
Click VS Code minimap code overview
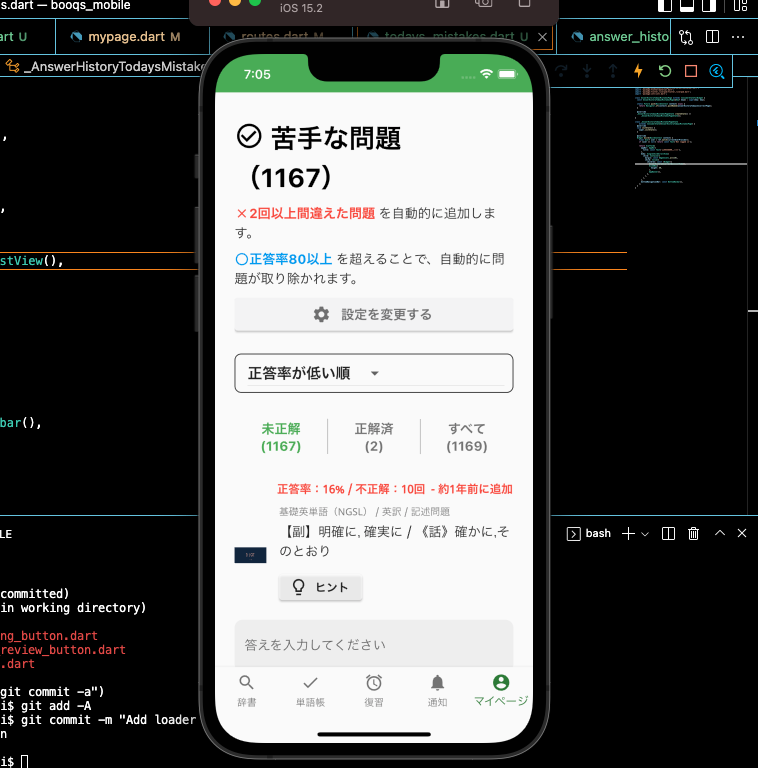point(690,137)
